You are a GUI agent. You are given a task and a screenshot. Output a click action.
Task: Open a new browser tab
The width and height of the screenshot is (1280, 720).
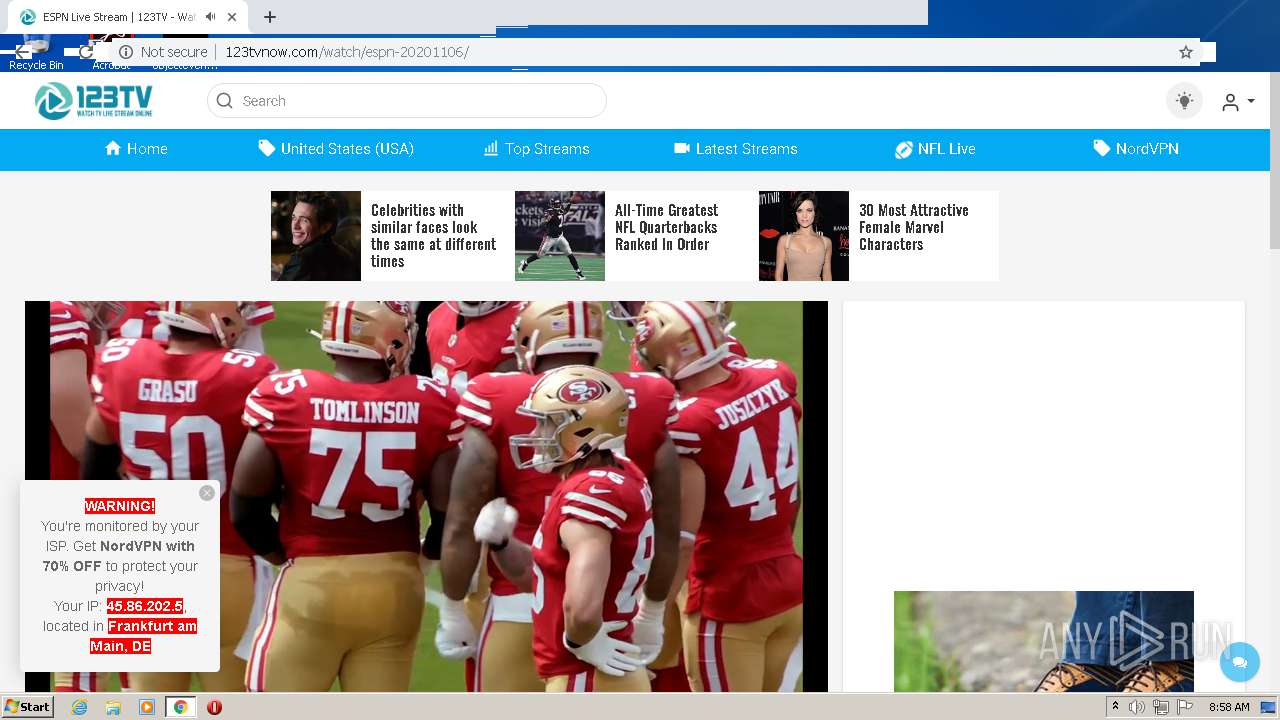269,17
